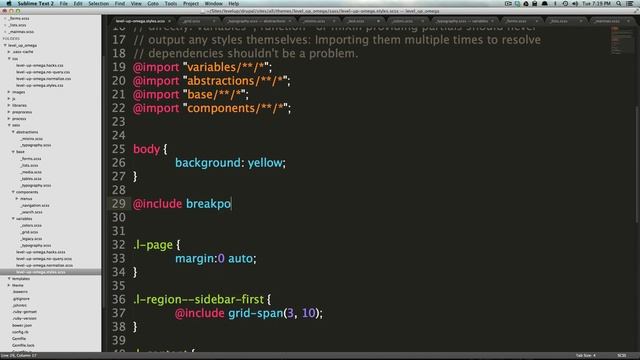Open _legacy.scss under variables
This screenshot has width=640, height=360.
[x=31, y=239]
